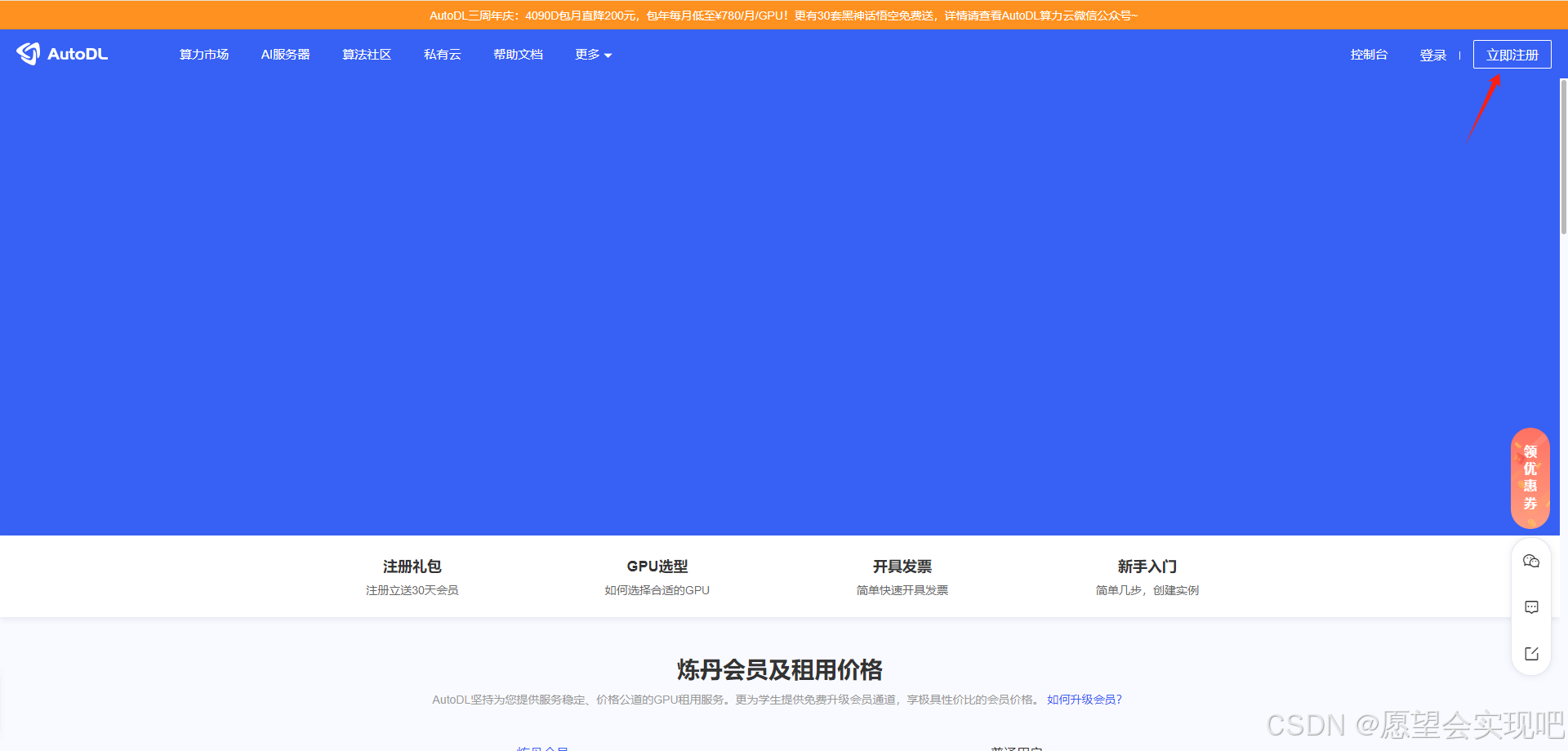Click the 立即注册 button
Viewport: 1568px width, 751px height.
pyautogui.click(x=1512, y=55)
